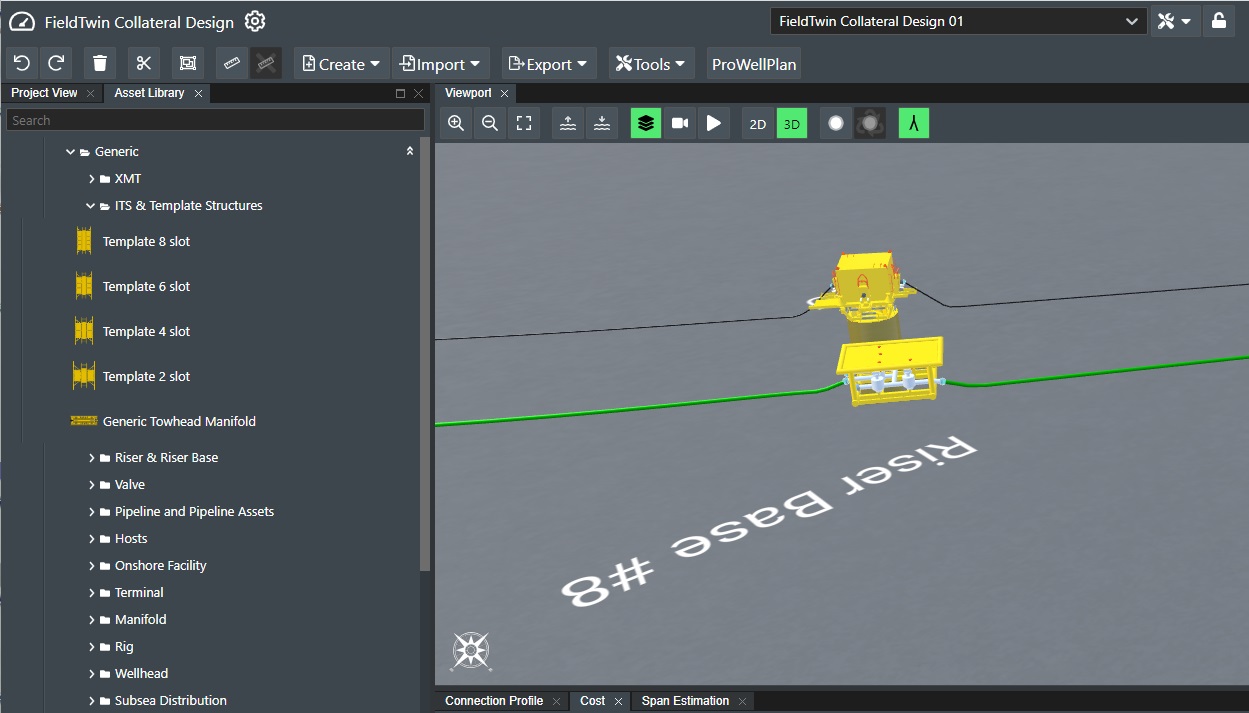Screen dimensions: 1249x713
Task: Toggle the green lambda connection button
Action: point(914,123)
